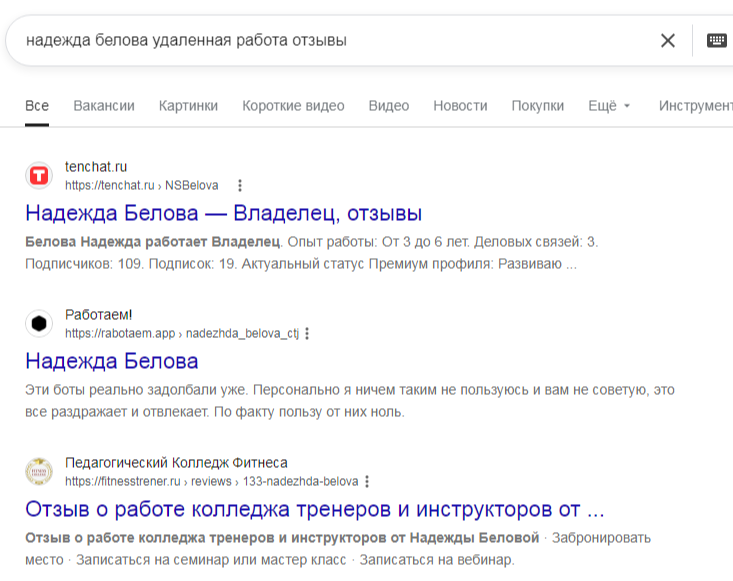The image size is (733, 581).
Task: Open Отзыв о работе колледжа тренеров link
Action: click(x=315, y=509)
